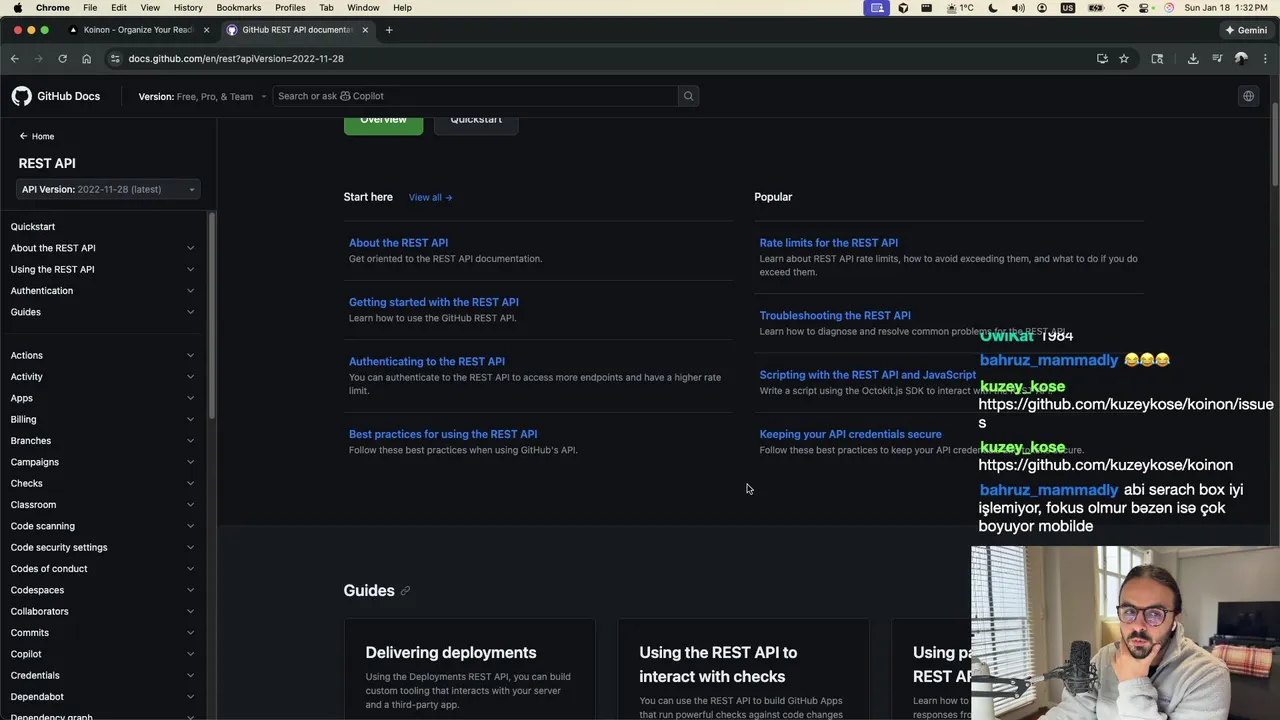Open View all link
This screenshot has width=1280, height=720.
(430, 198)
